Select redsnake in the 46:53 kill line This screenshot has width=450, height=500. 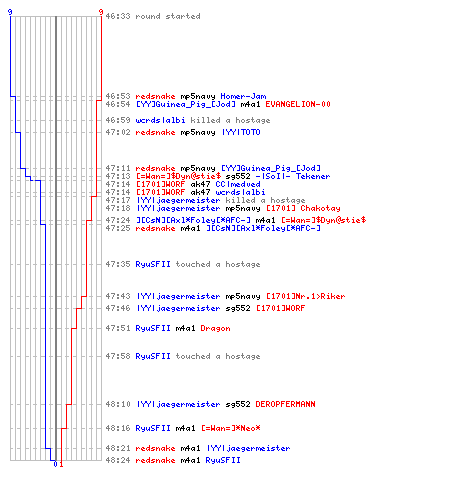(x=155, y=96)
